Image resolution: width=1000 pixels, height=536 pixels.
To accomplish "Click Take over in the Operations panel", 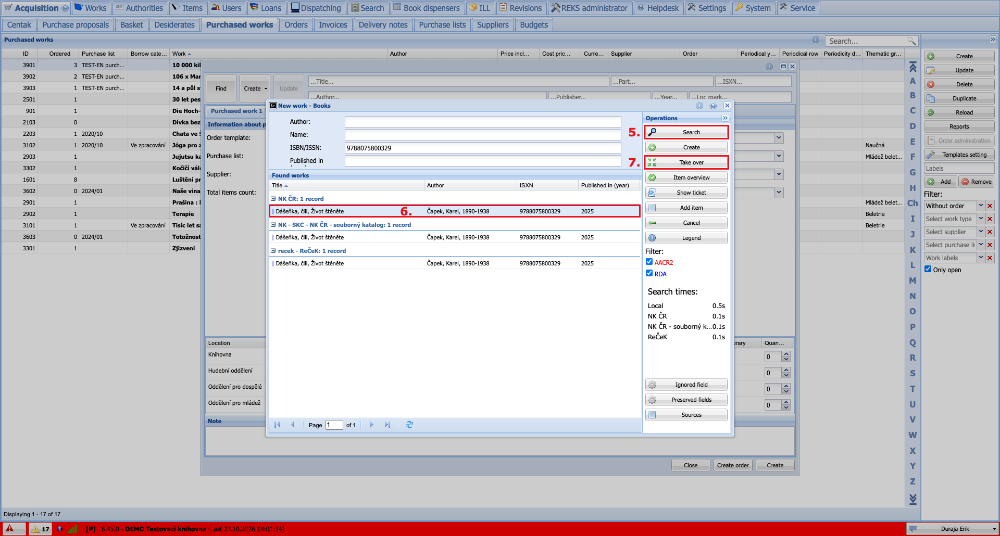I will tap(686, 162).
